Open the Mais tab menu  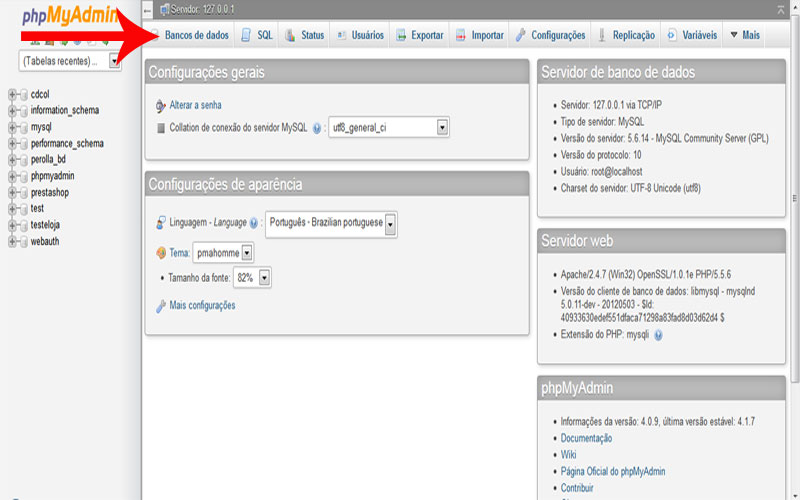pyautogui.click(x=745, y=35)
